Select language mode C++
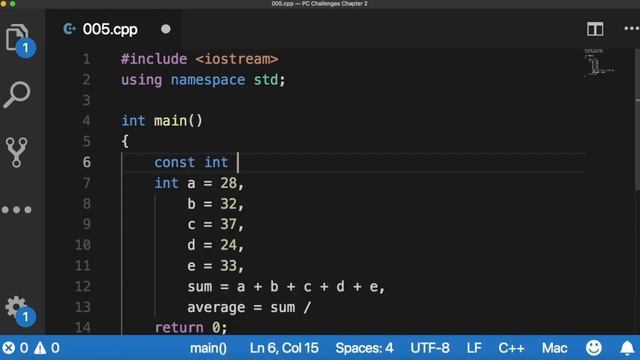The width and height of the screenshot is (640, 360). point(511,348)
